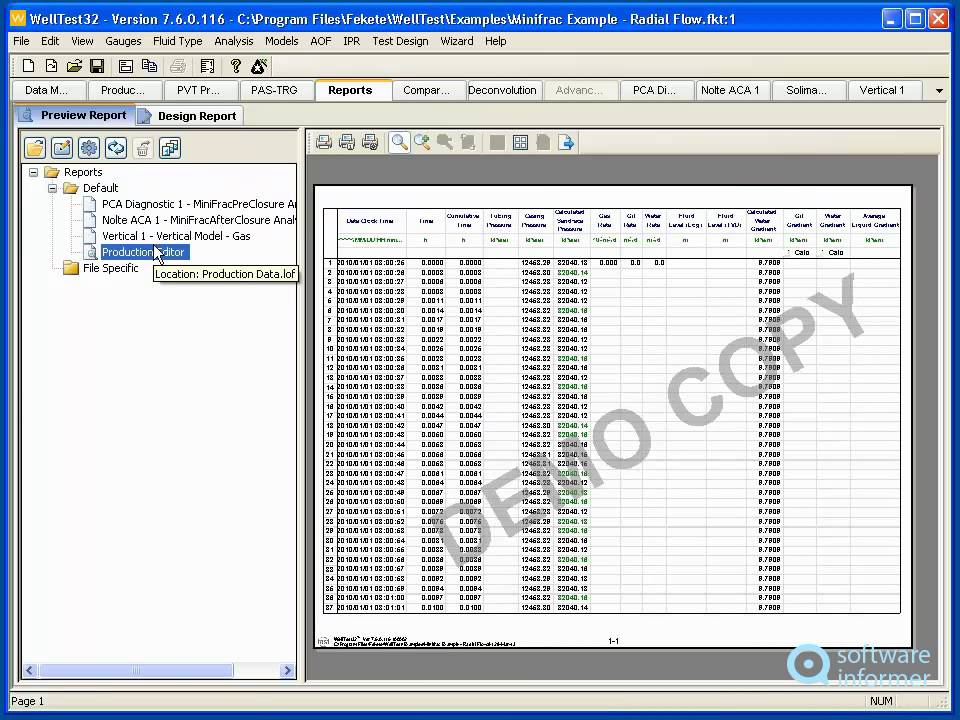Open a file with the open-folder toolbar icon
This screenshot has height=720, width=960.
click(74, 66)
